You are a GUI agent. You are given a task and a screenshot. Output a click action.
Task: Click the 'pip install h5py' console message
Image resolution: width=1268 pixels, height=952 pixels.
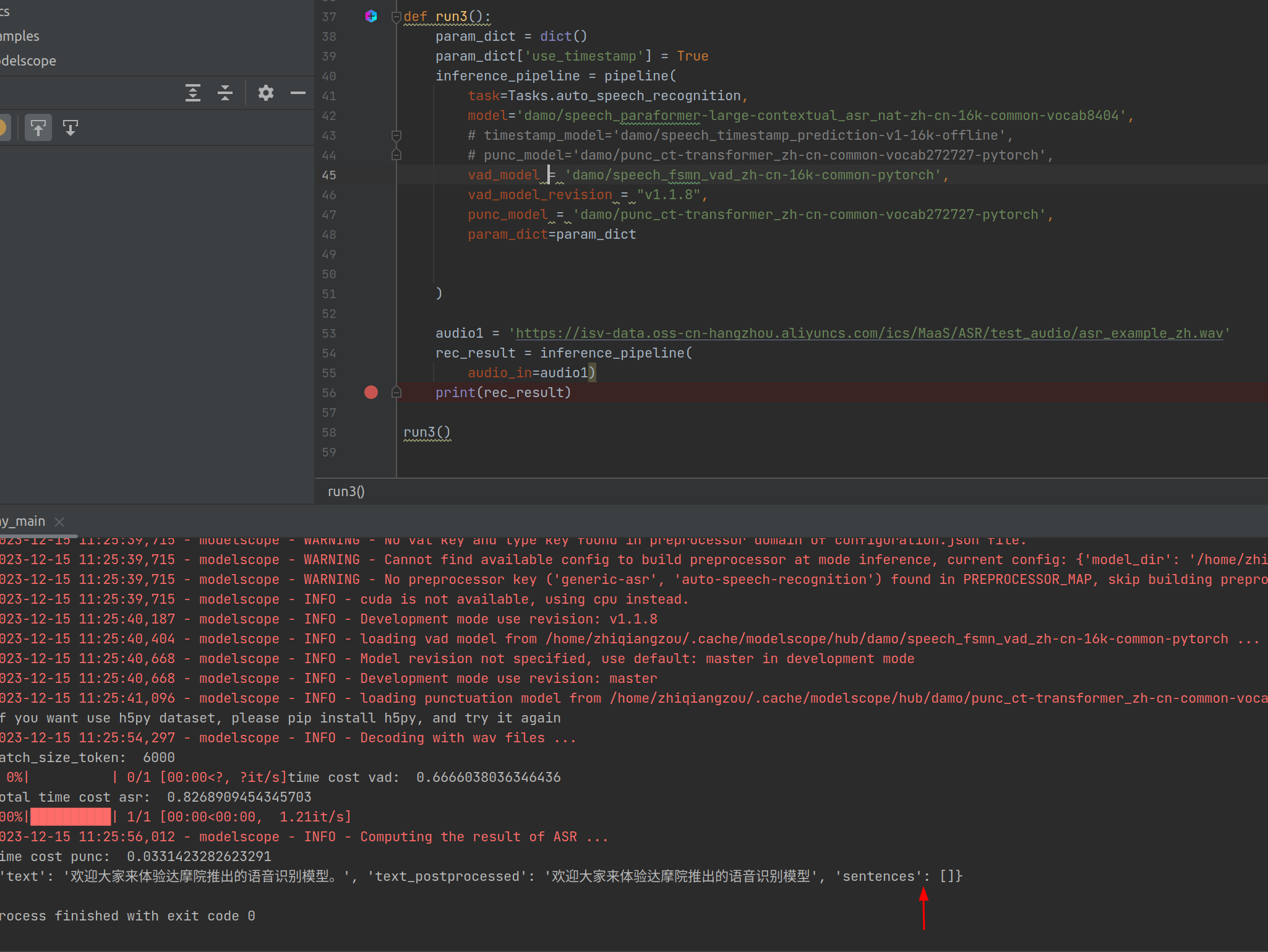(280, 718)
